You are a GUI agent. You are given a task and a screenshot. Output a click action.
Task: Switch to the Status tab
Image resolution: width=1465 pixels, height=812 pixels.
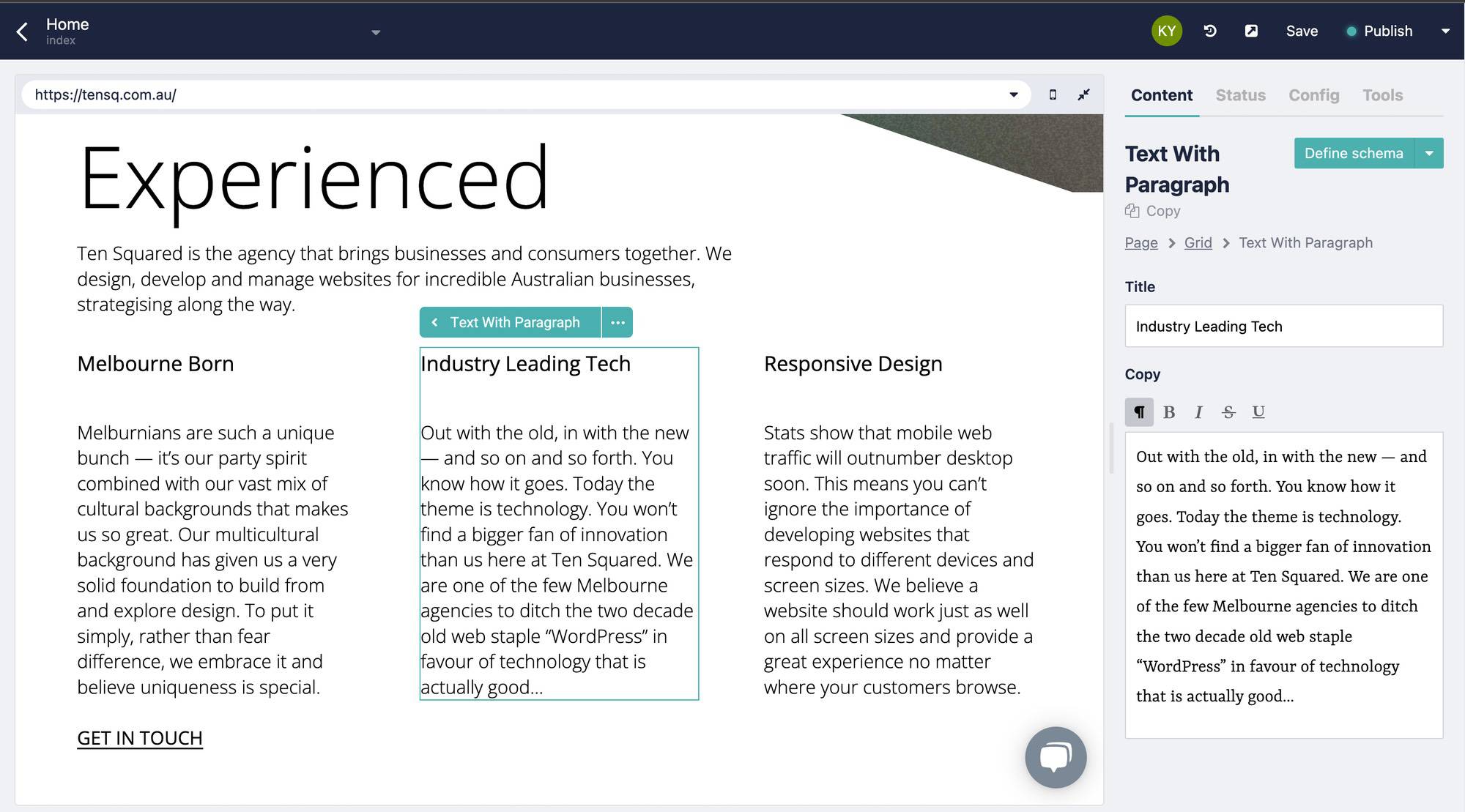pos(1240,95)
